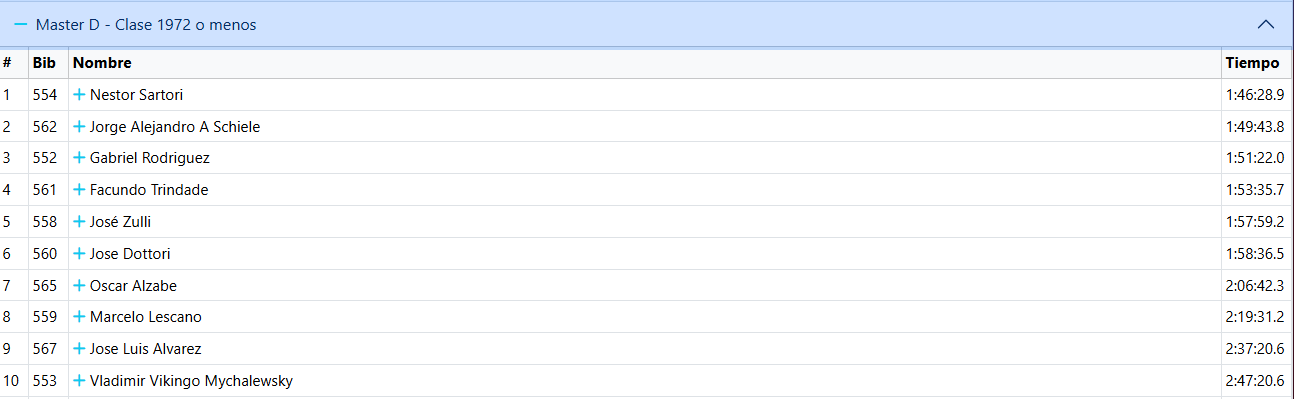Sort by Nombre column header
This screenshot has width=1294, height=399.
click(102, 63)
